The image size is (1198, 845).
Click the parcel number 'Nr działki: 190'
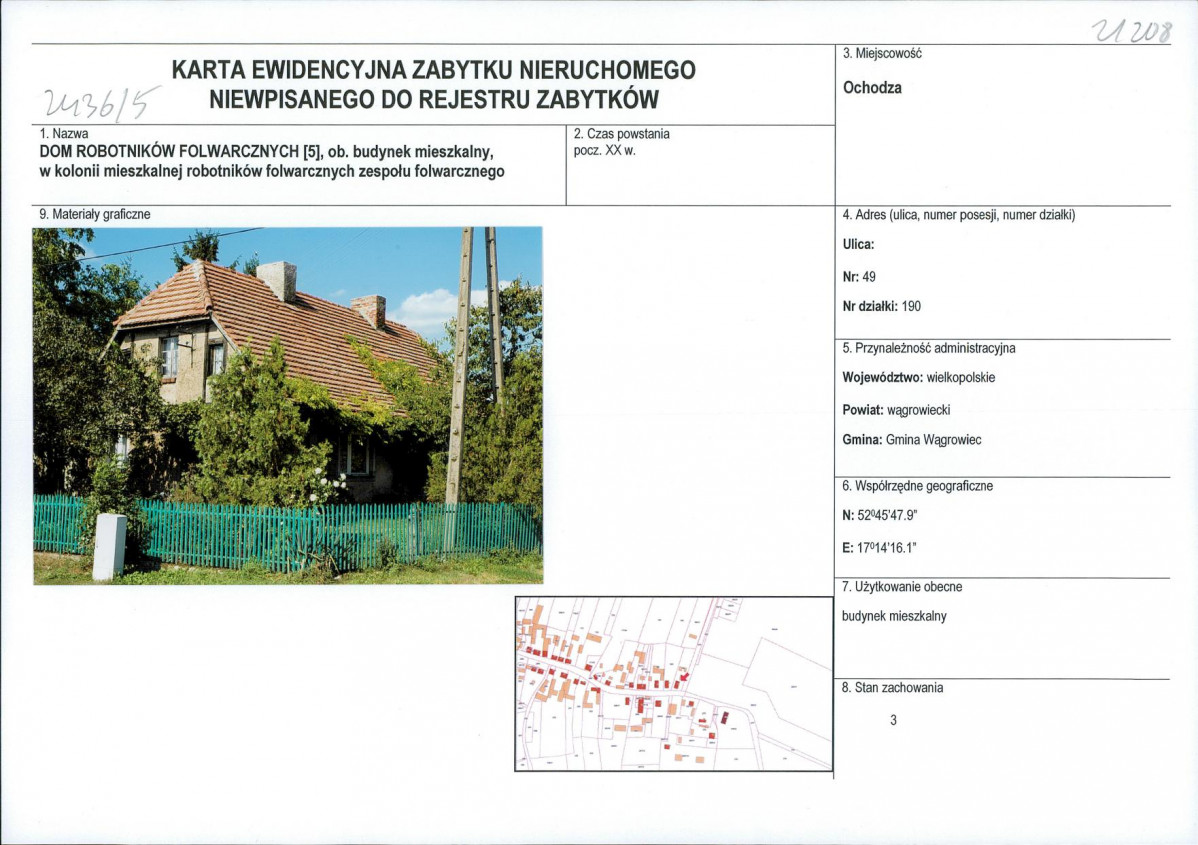pyautogui.click(x=882, y=306)
